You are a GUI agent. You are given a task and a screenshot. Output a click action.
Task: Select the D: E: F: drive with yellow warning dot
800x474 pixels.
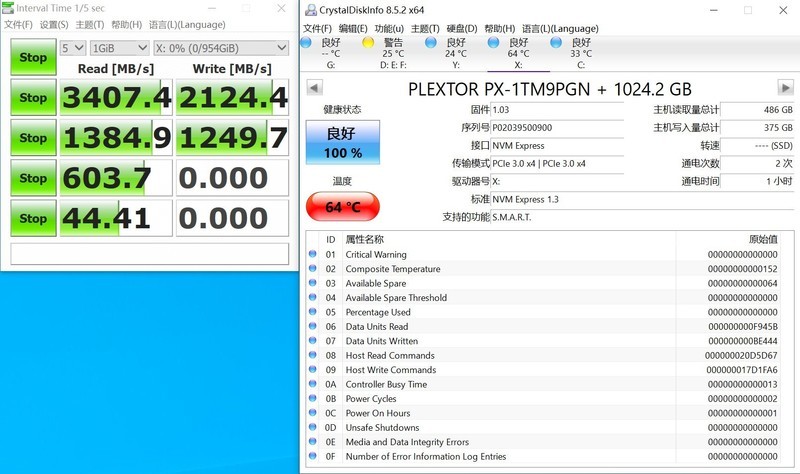click(x=393, y=53)
